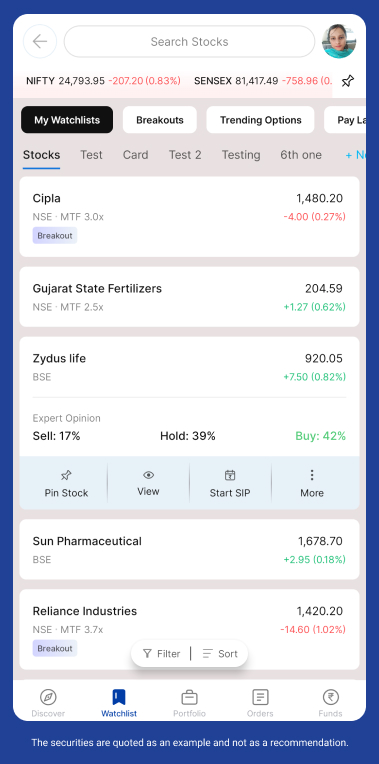Switch to the Card watchlist tab
Viewport: 379px width, 764px height.
(135, 155)
